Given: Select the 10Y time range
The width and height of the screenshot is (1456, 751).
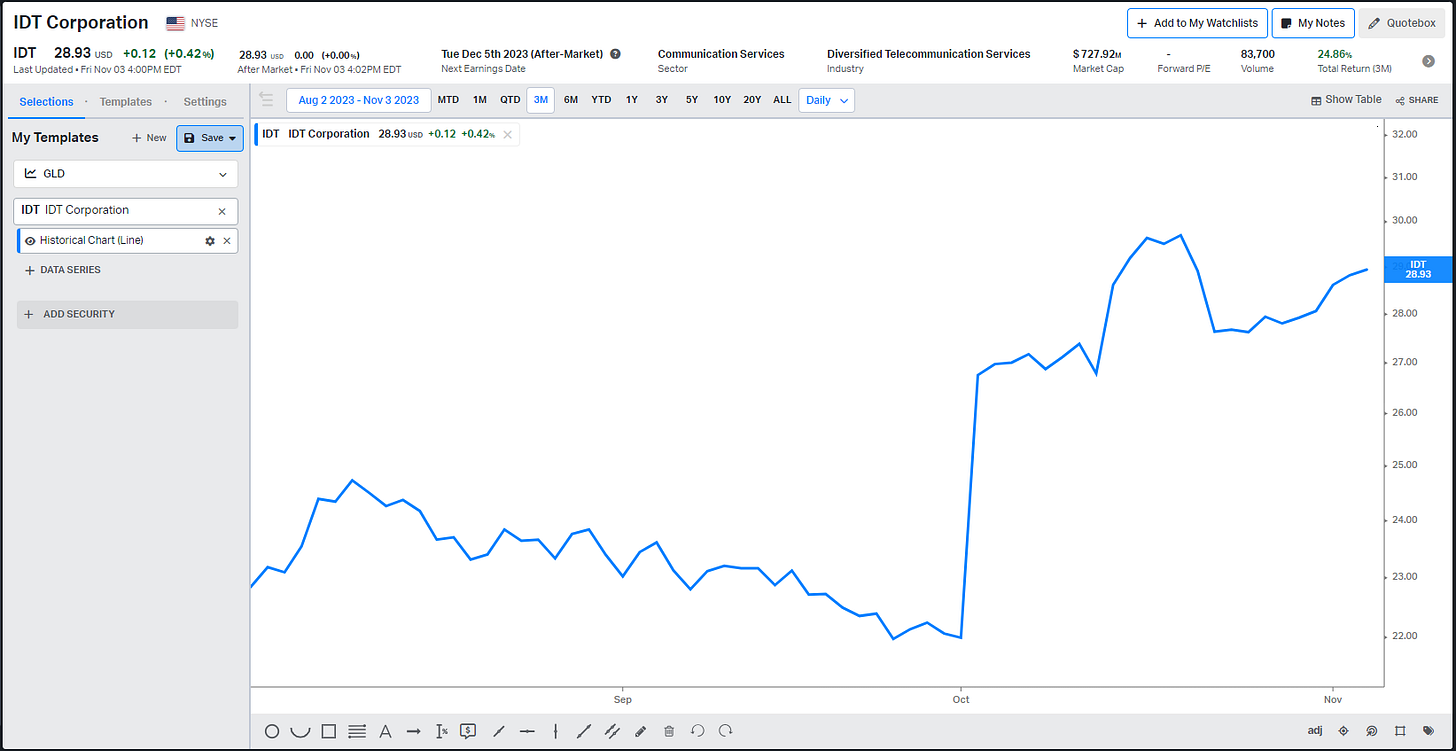Looking at the screenshot, I should coord(722,100).
